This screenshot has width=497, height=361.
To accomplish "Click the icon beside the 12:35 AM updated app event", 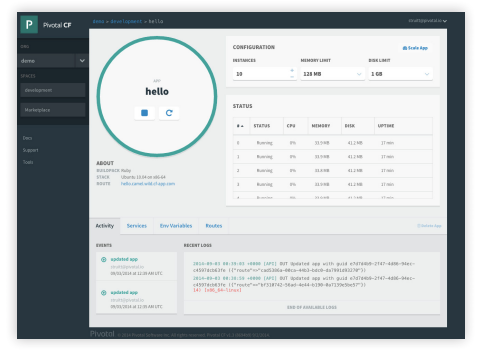I will [104, 293].
